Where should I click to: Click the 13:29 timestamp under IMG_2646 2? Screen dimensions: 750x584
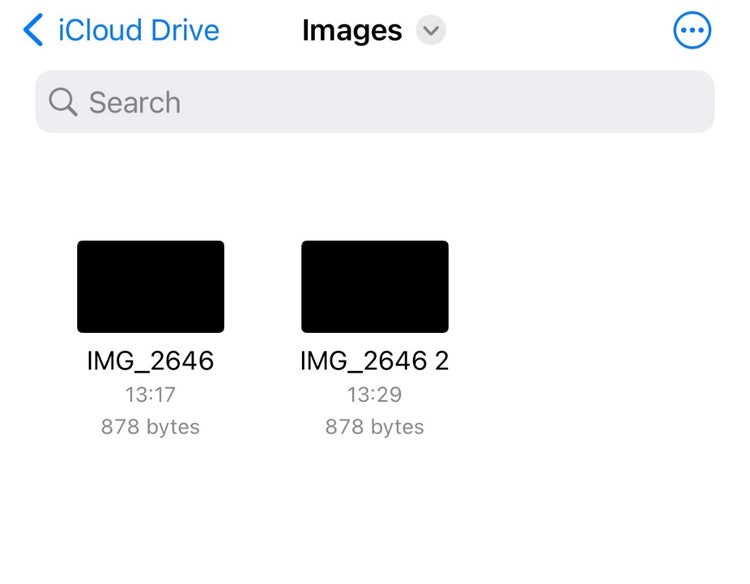[x=375, y=394]
